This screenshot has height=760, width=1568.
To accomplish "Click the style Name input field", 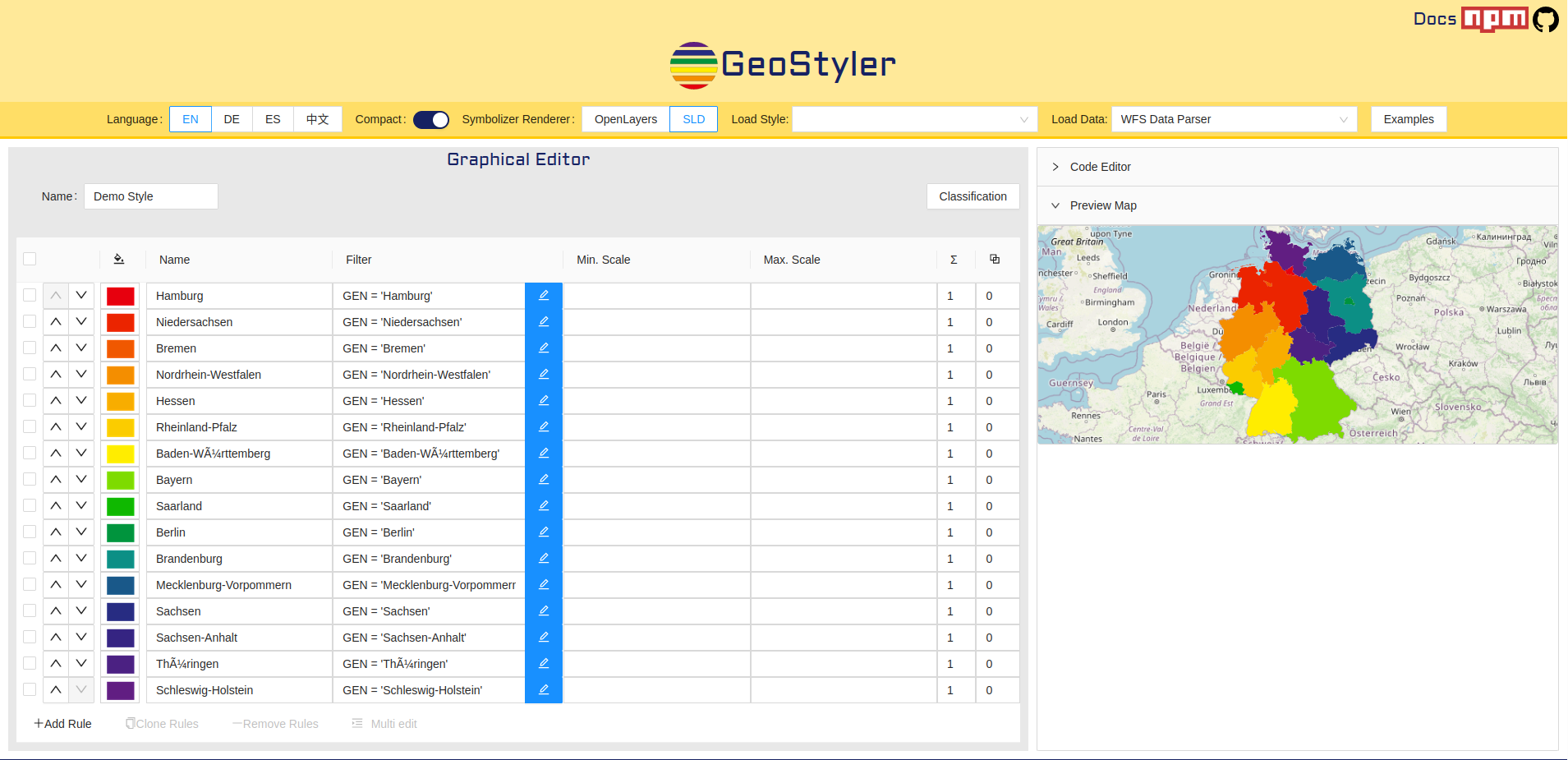I will point(151,196).
